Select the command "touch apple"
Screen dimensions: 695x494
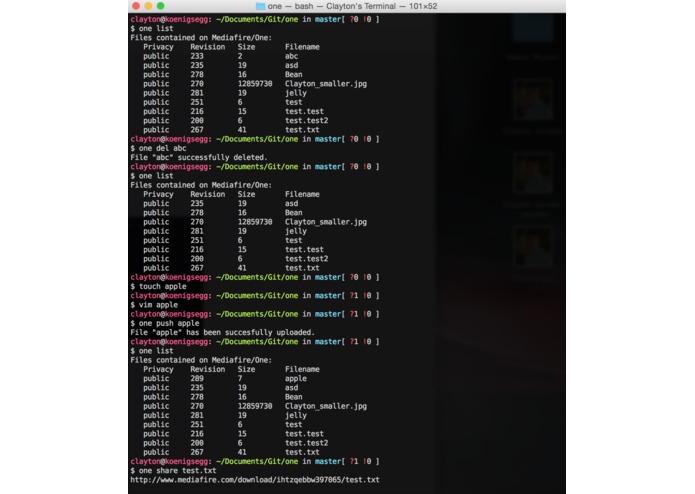pyautogui.click(x=163, y=287)
